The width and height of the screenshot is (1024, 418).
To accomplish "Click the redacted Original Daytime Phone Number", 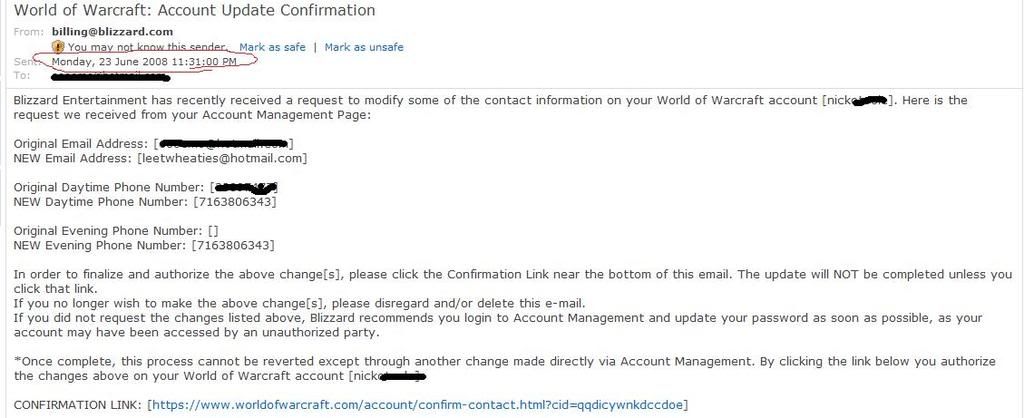I will click(246, 187).
